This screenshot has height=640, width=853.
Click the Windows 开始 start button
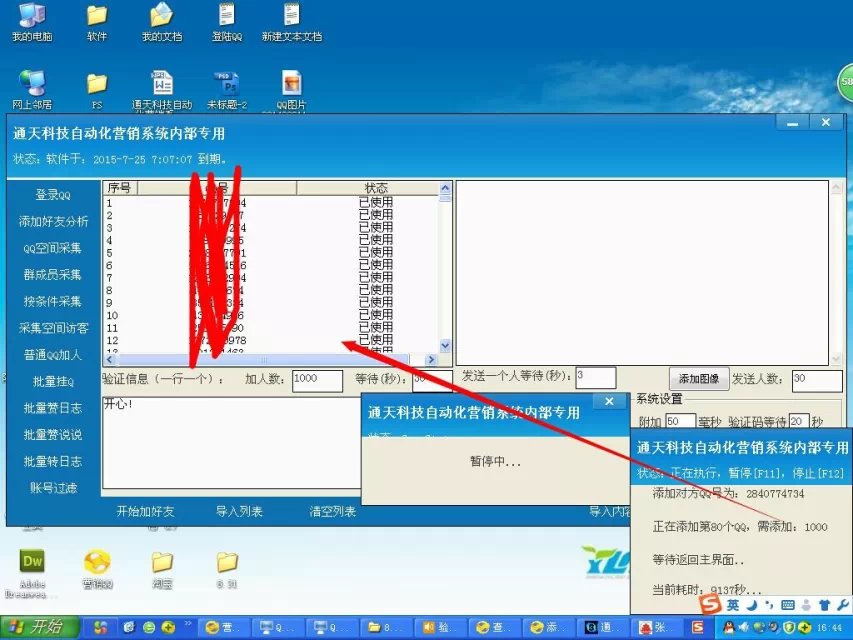point(40,627)
